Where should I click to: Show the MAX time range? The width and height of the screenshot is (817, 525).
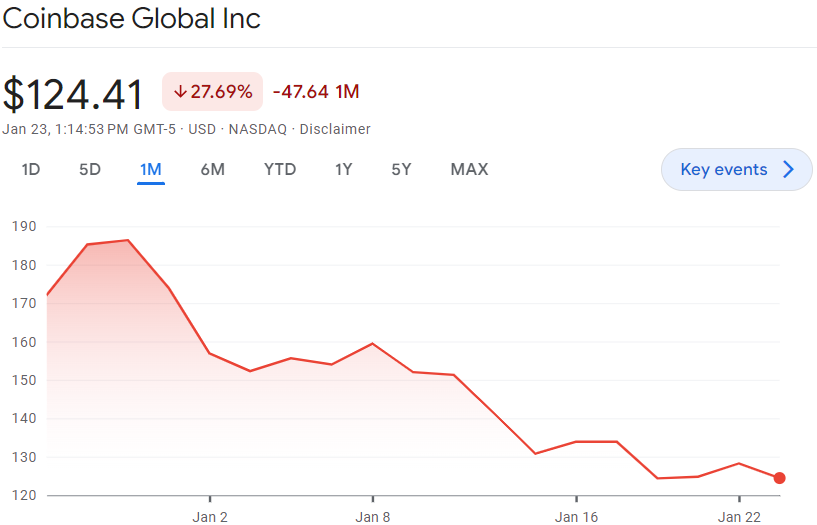tap(469, 169)
